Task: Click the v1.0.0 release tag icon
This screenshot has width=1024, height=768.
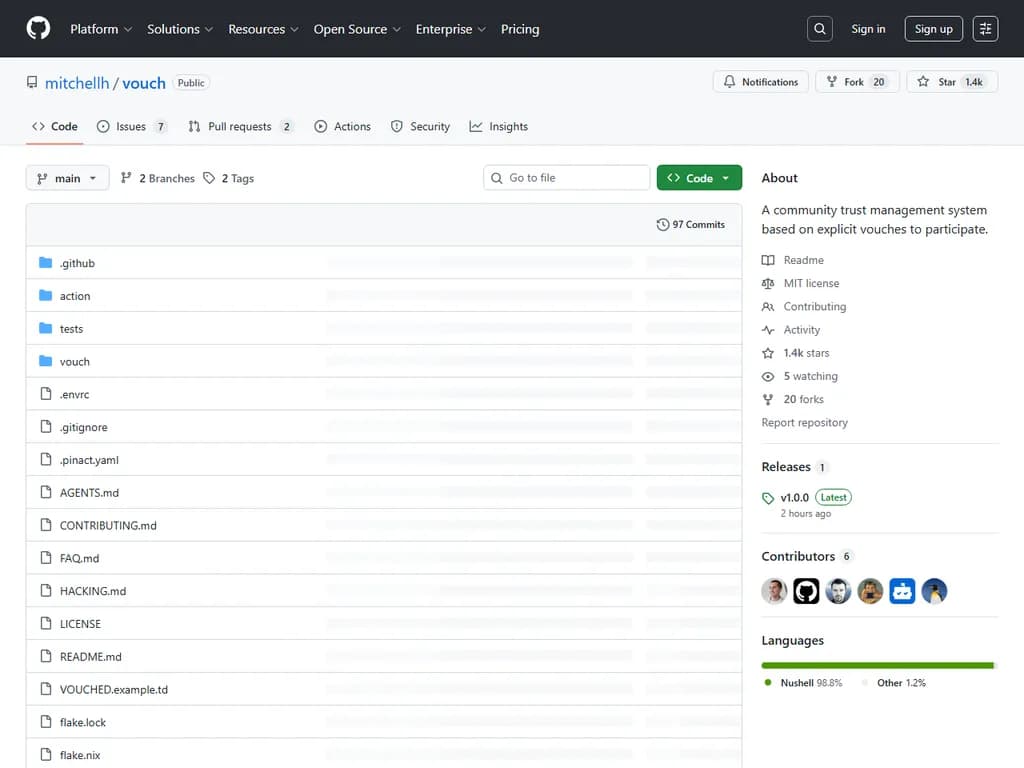Action: (768, 498)
